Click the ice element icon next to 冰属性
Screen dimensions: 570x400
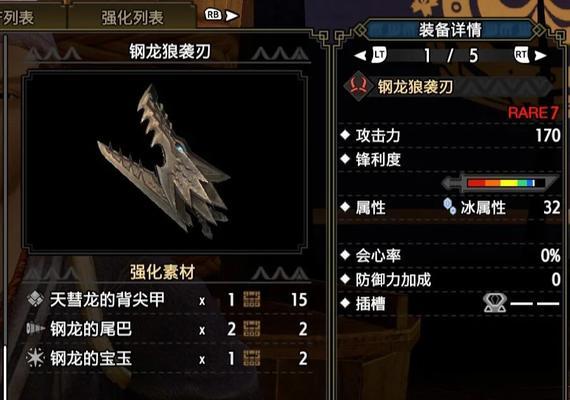pos(450,206)
